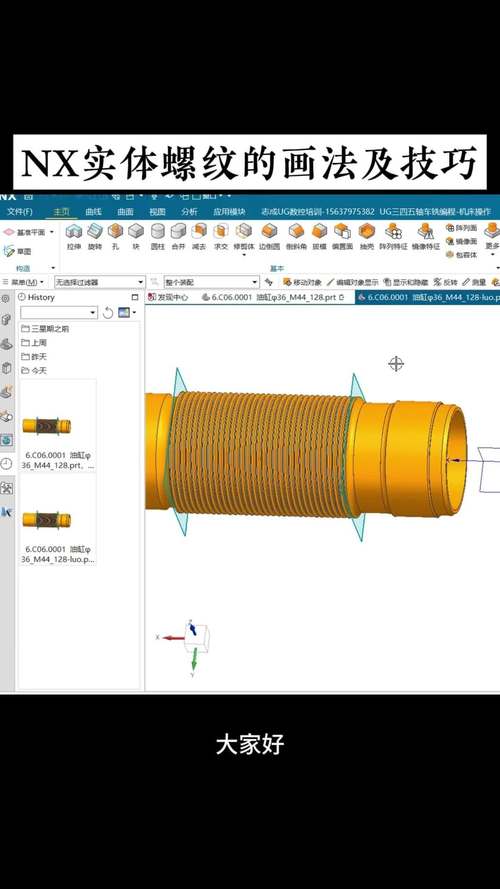500x889 pixels.
Task: Open the 整个装配 scope dropdown
Action: pyautogui.click(x=211, y=282)
